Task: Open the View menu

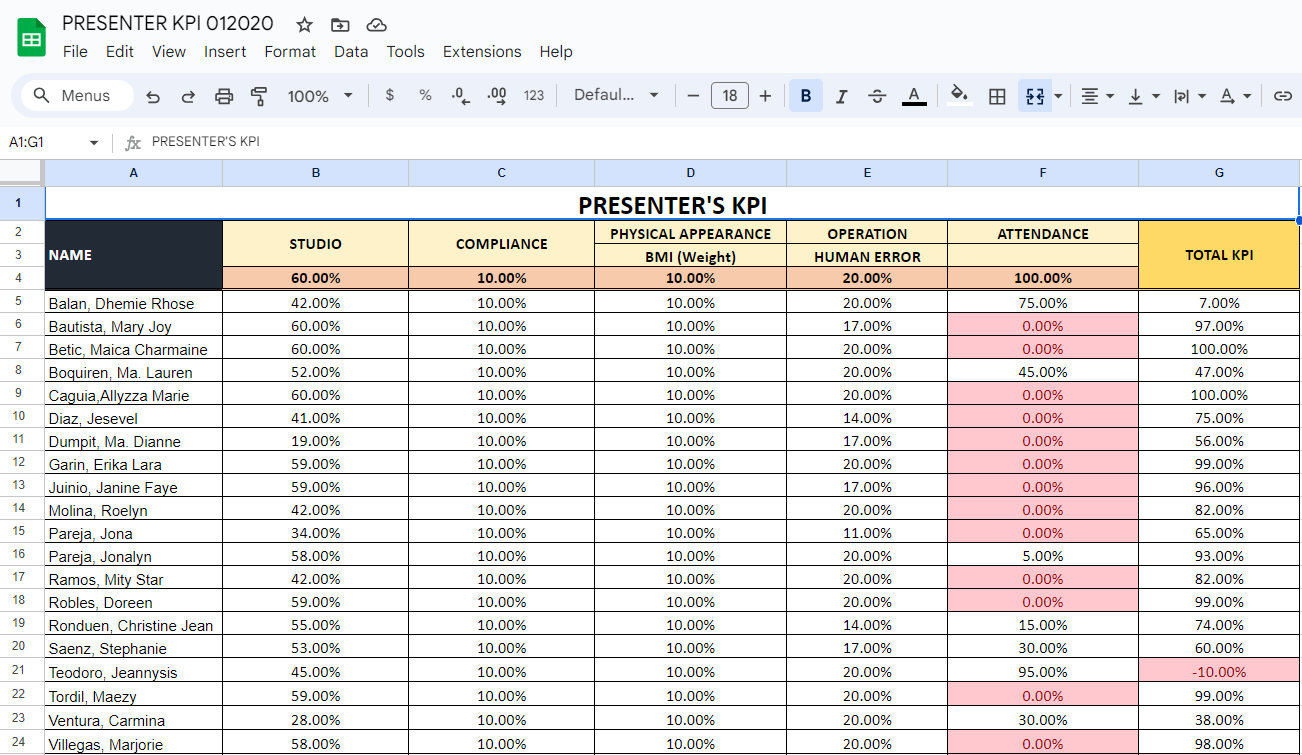Action: click(x=169, y=52)
